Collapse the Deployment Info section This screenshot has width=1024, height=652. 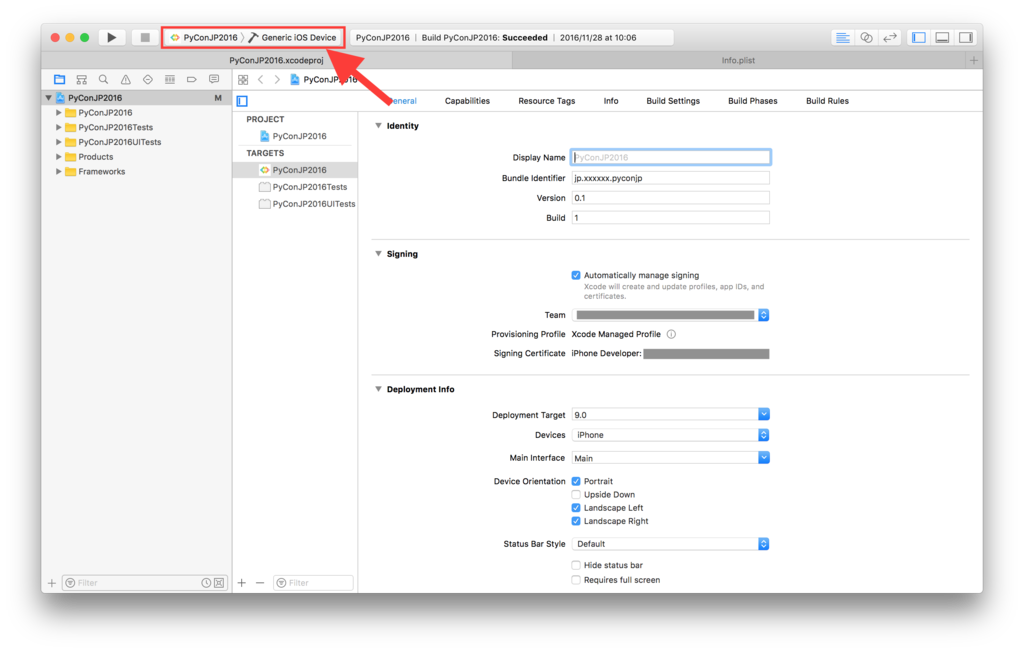coord(378,389)
